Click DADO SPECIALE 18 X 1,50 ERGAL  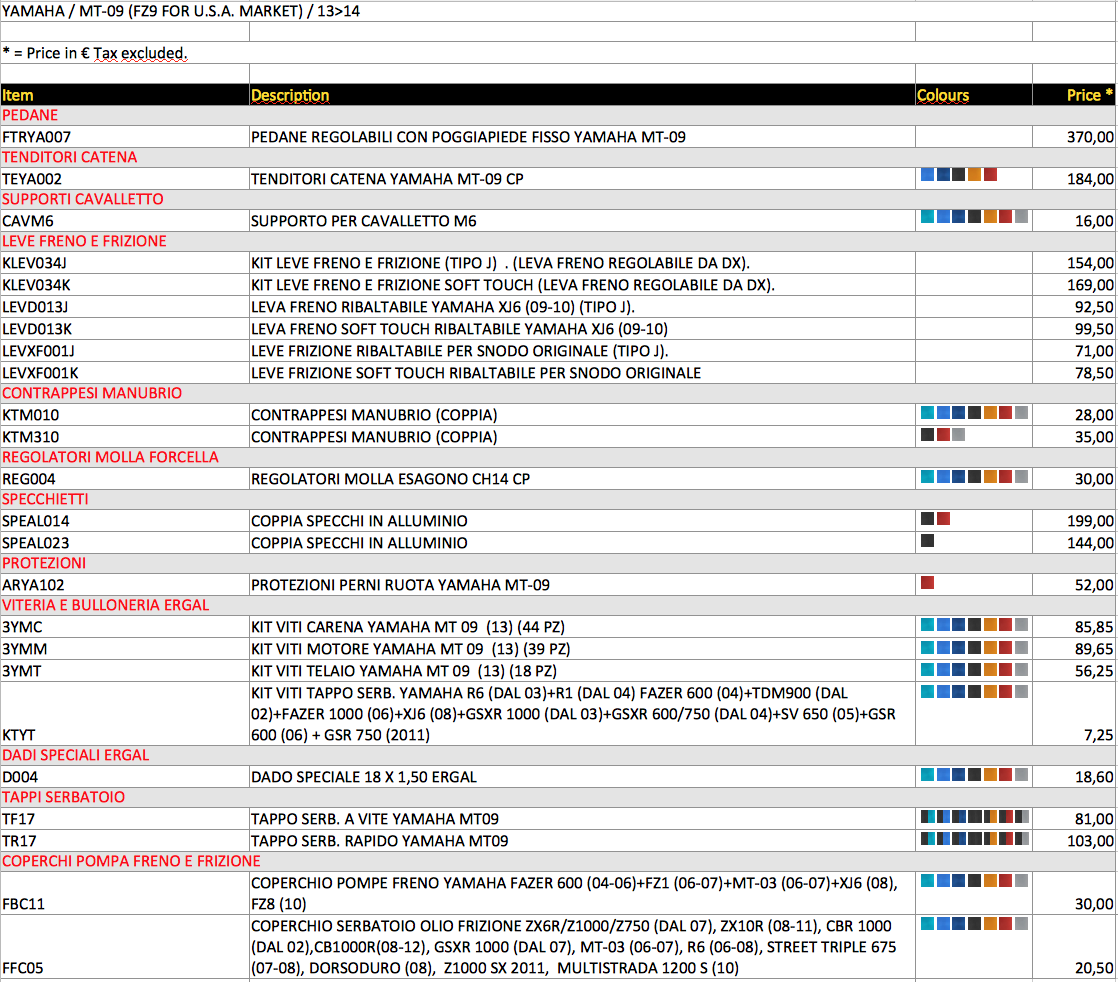click(364, 777)
